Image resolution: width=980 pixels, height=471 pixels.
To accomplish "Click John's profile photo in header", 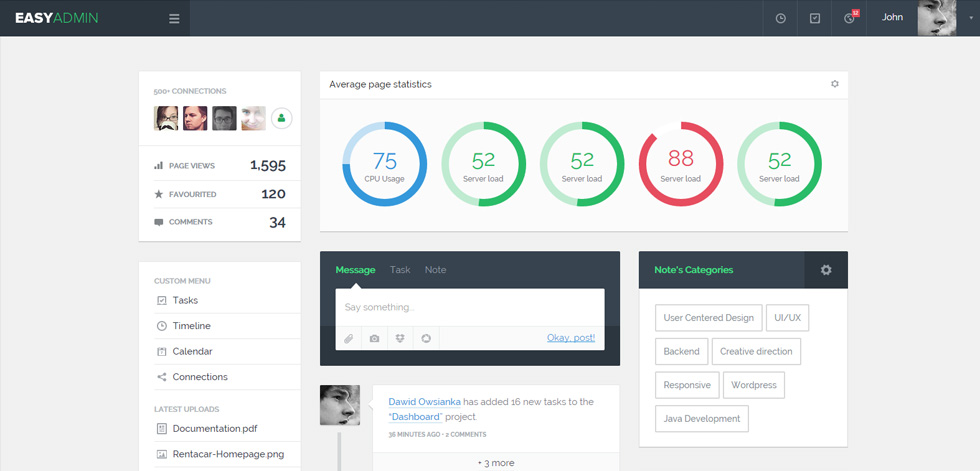I will click(x=937, y=17).
